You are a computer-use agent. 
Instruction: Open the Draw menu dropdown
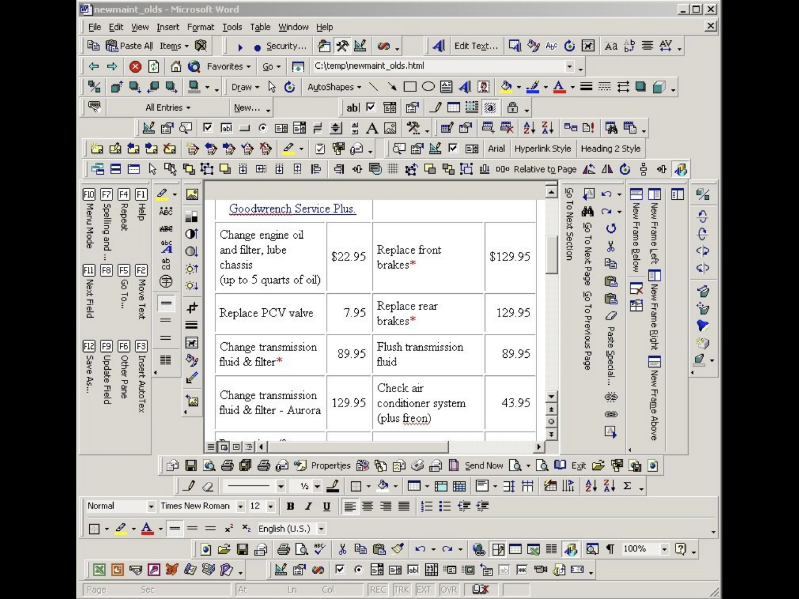point(245,87)
